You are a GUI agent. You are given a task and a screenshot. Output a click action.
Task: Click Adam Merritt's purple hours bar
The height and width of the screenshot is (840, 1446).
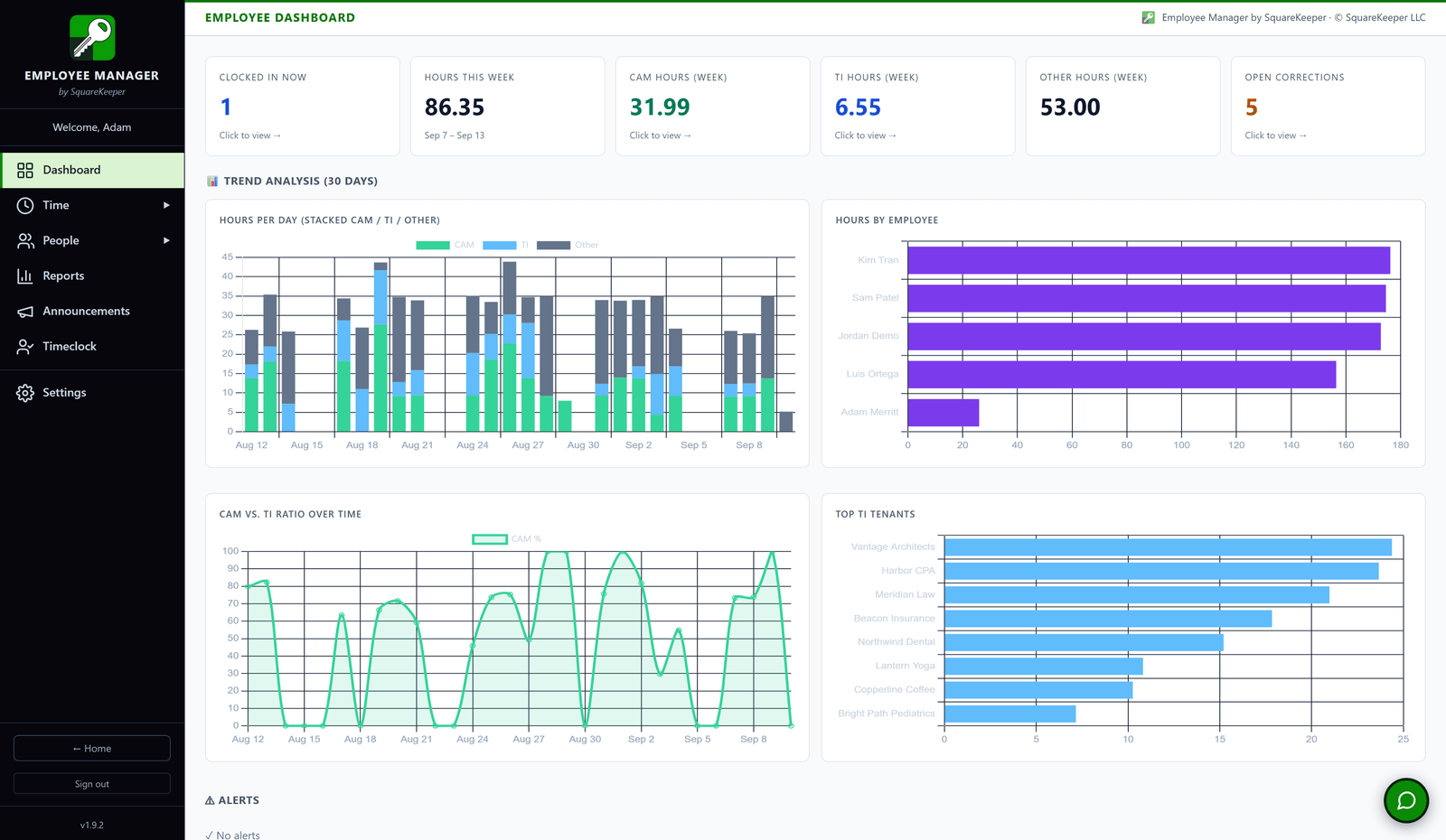pyautogui.click(x=944, y=412)
